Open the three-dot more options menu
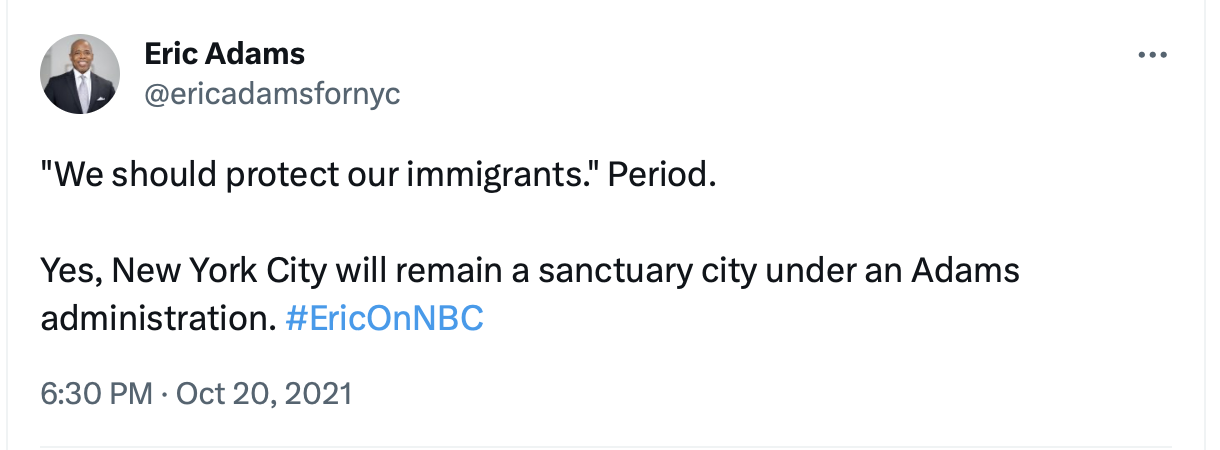1220x450 pixels. [x=1153, y=55]
